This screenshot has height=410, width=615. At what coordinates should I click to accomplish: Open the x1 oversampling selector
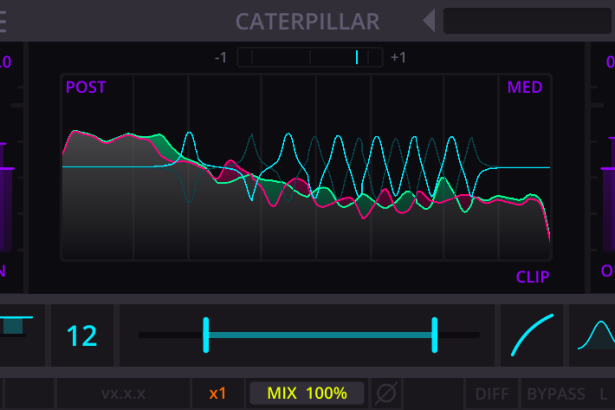point(218,393)
